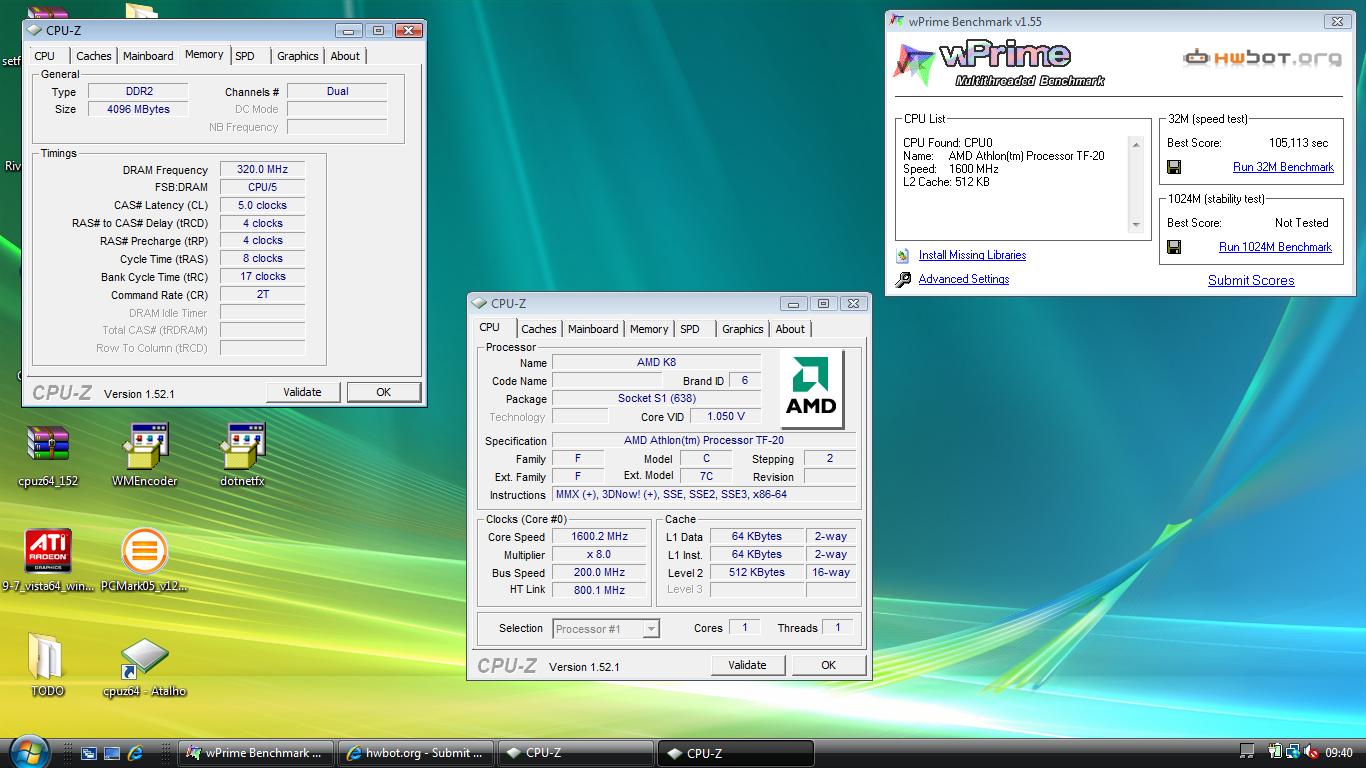The image size is (1366, 768).
Task: Close the wPrime Benchmark window
Action: (x=1337, y=21)
